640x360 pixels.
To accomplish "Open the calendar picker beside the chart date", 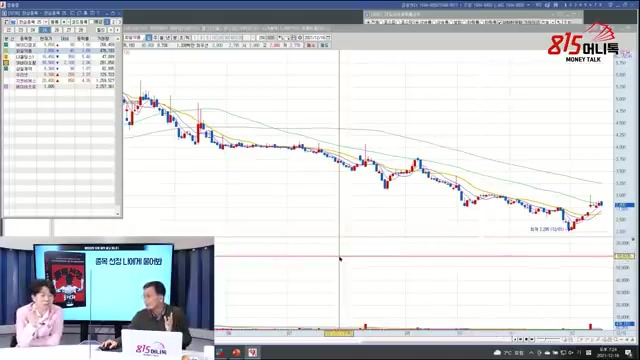I will click(x=328, y=38).
